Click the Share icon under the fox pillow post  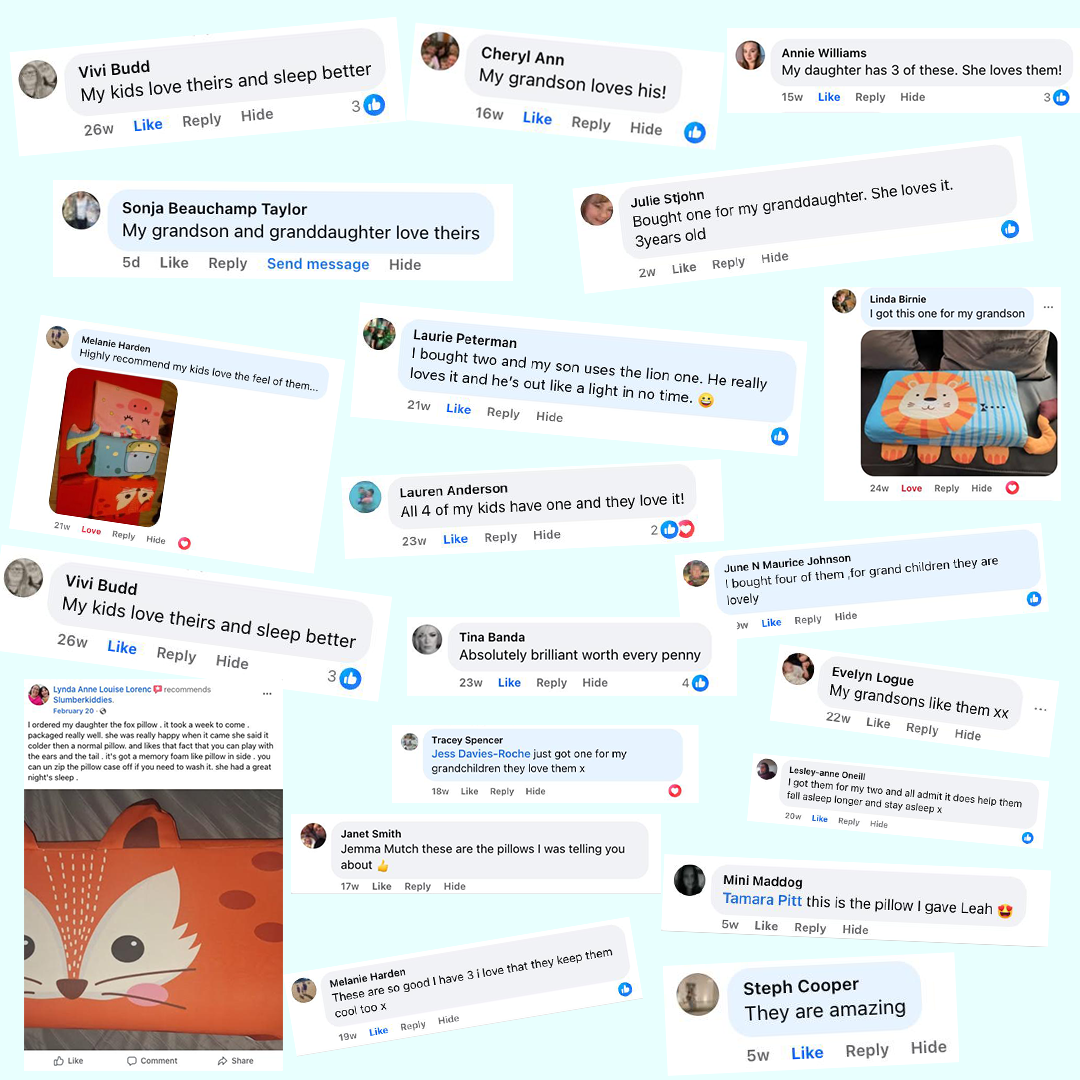coord(222,1061)
